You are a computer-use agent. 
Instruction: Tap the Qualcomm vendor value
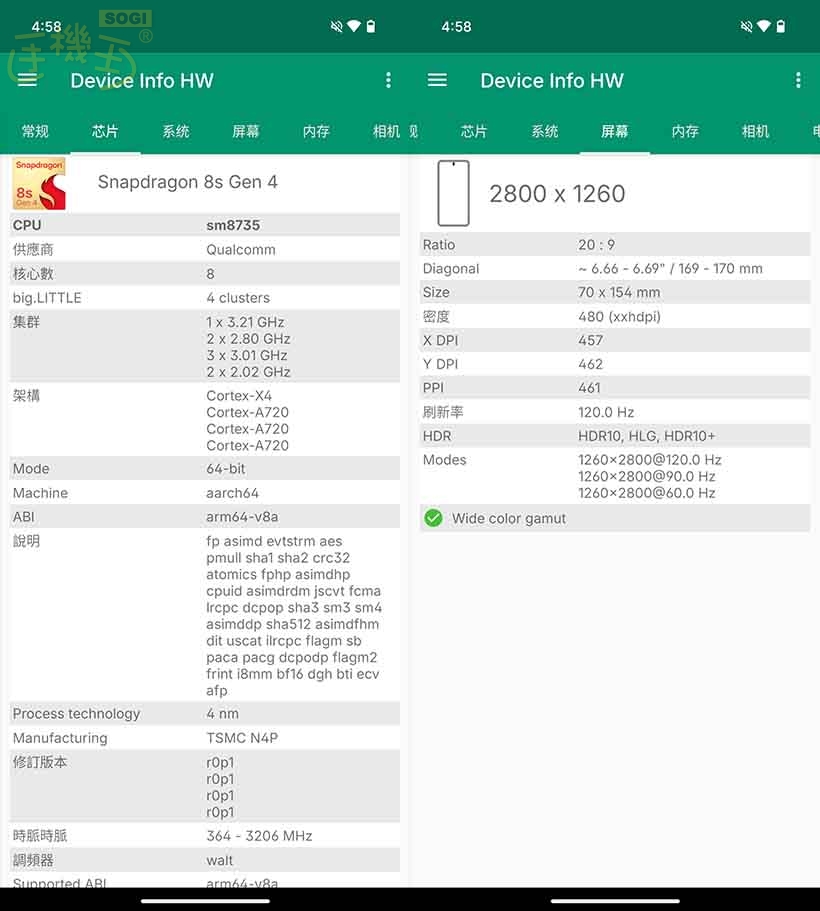click(241, 249)
